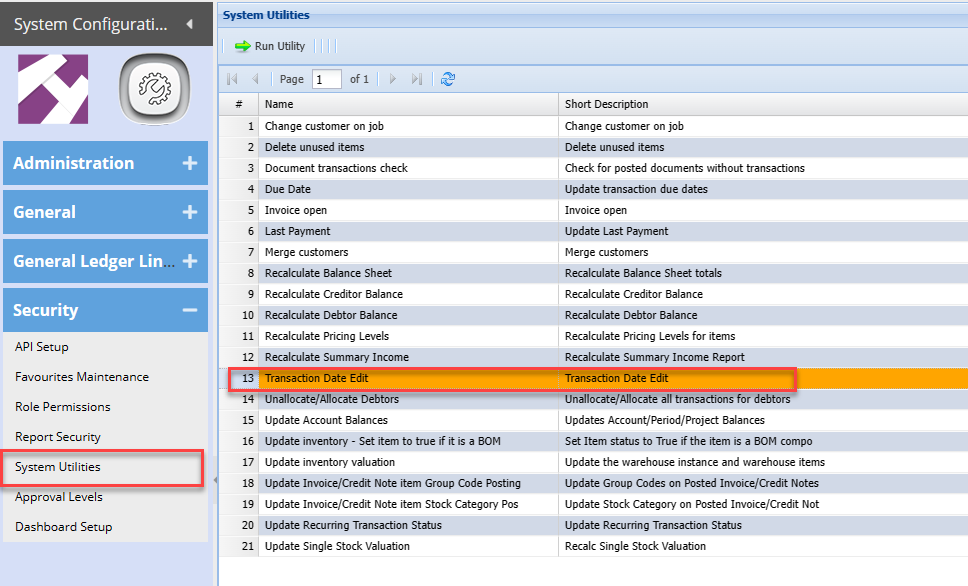Image resolution: width=968 pixels, height=586 pixels.
Task: Go to previous page arrow
Action: tap(256, 79)
